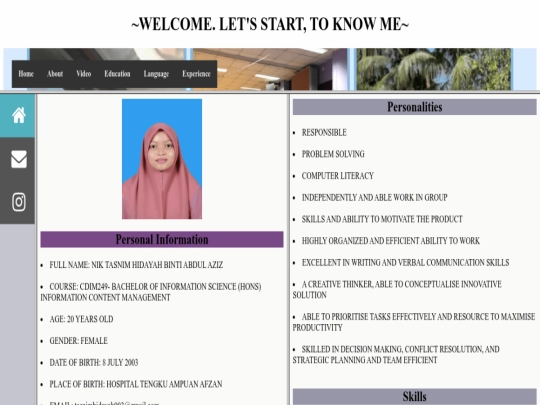Open the email envelope sidebar icon

point(19,159)
